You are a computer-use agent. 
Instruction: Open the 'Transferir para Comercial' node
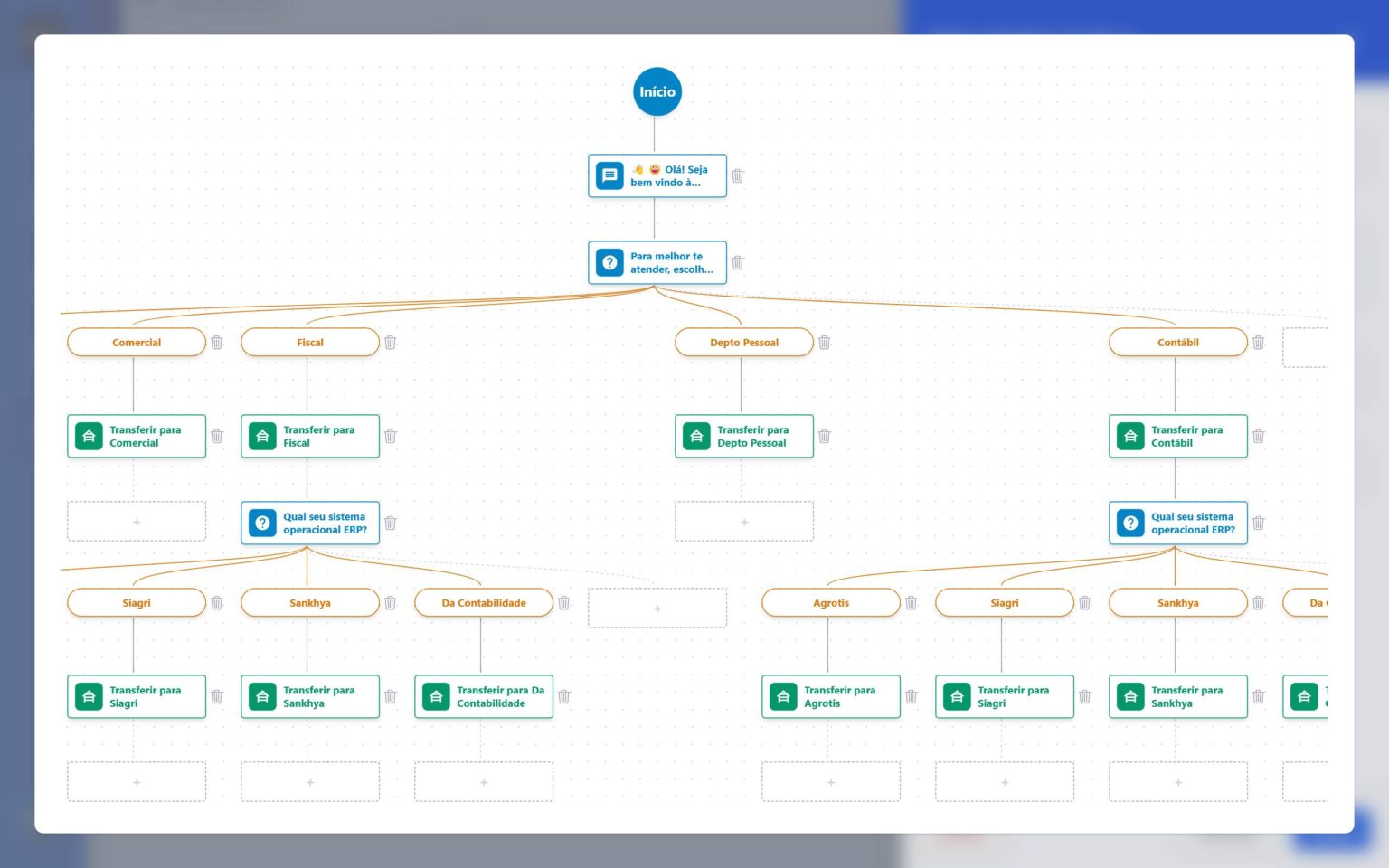137,436
